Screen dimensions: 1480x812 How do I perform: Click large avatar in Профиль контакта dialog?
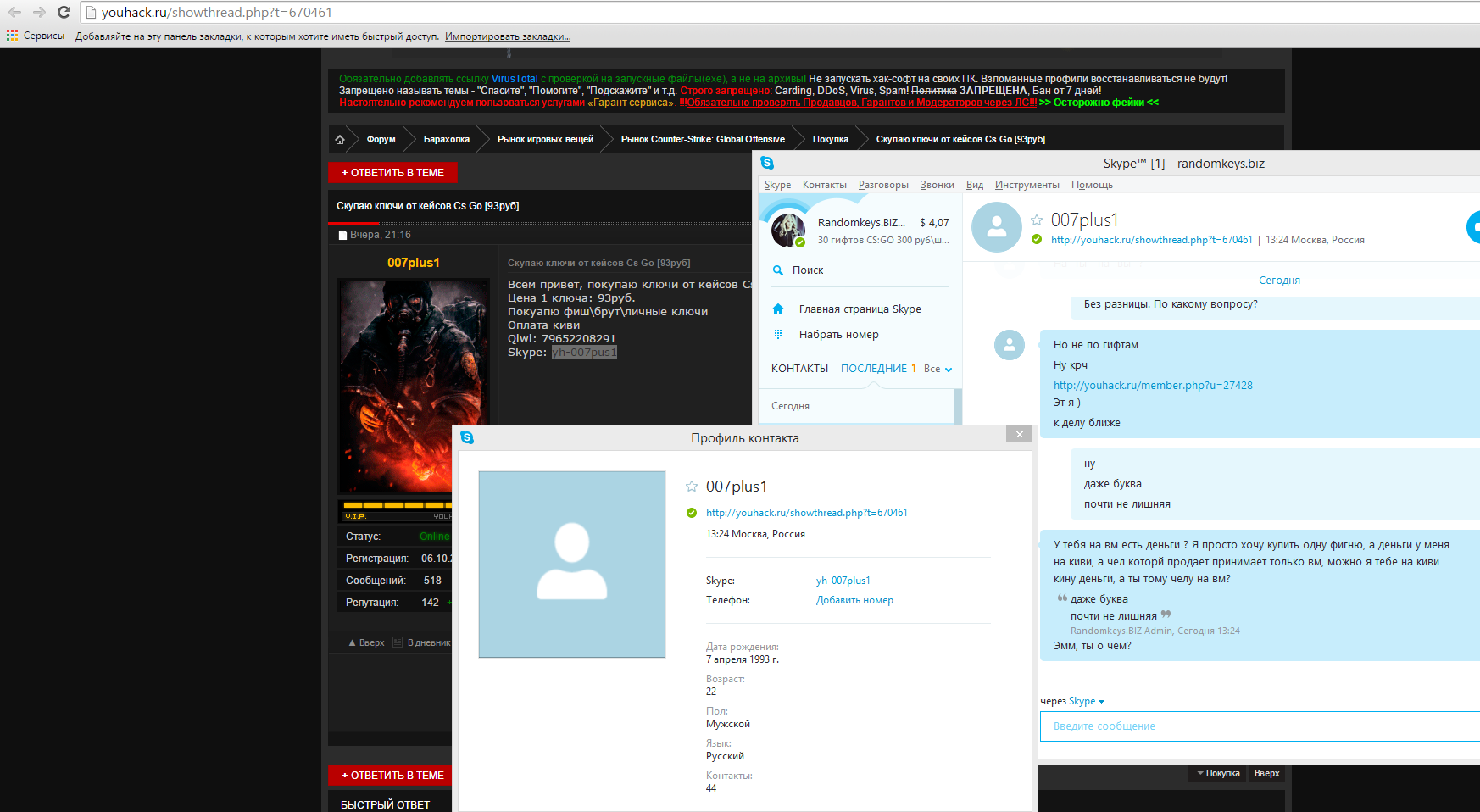point(572,565)
